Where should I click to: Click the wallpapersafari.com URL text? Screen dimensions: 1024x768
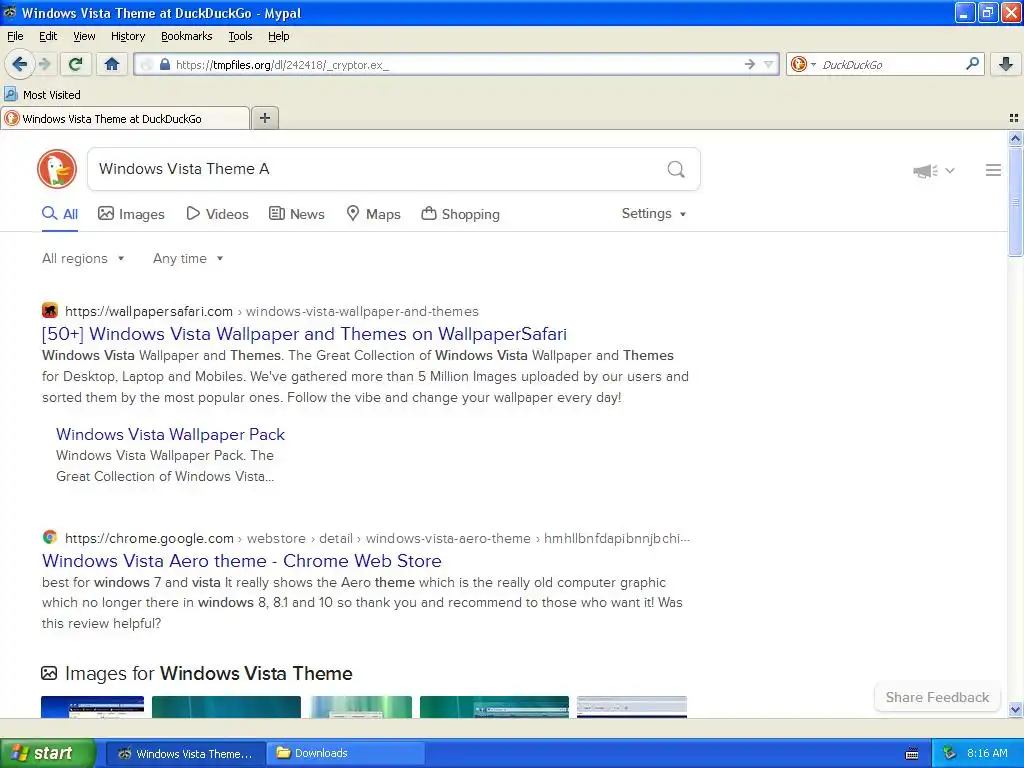pyautogui.click(x=149, y=311)
